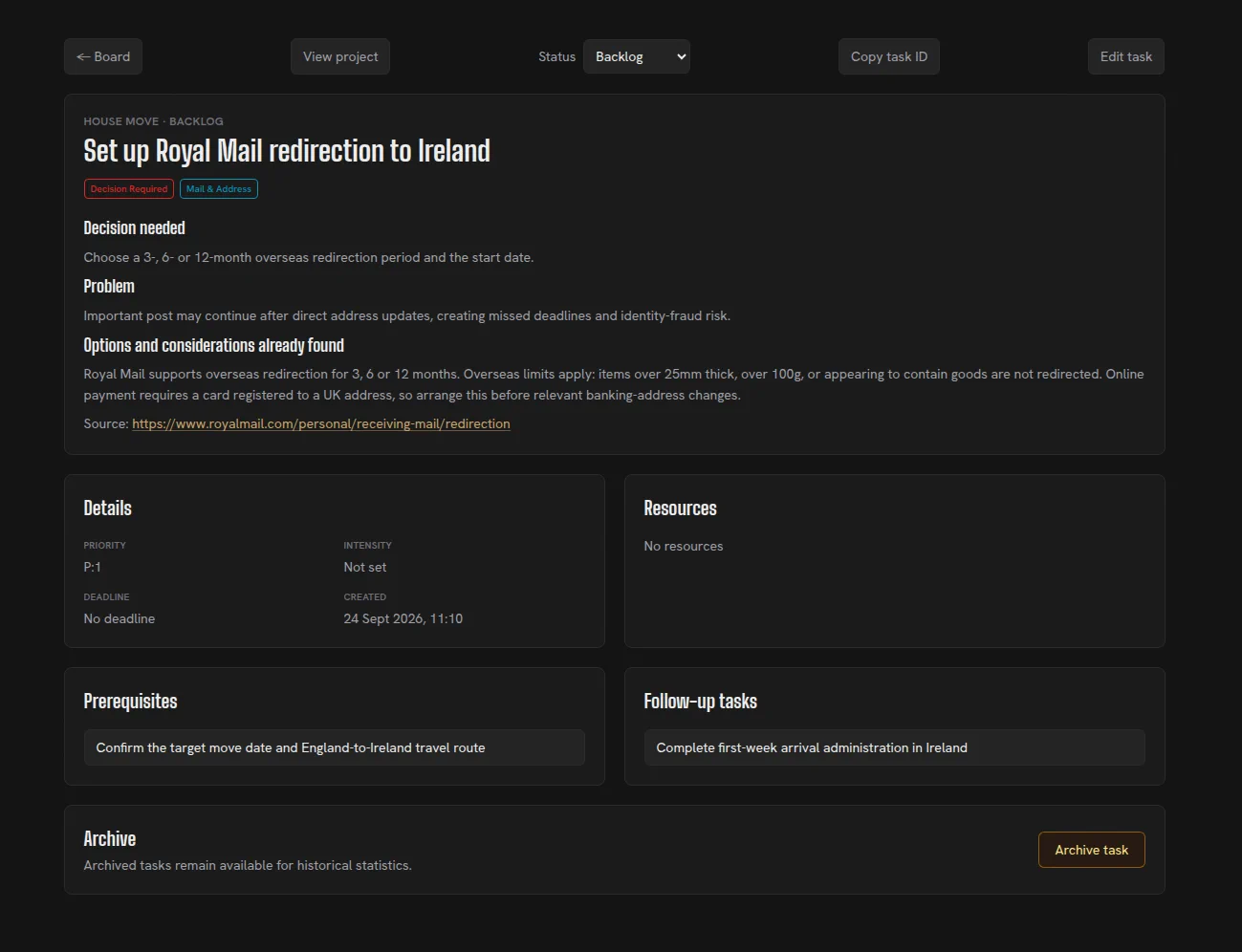This screenshot has height=952, width=1242.
Task: Open follow-up Complete first-week arrival administration task
Action: pyautogui.click(x=894, y=747)
